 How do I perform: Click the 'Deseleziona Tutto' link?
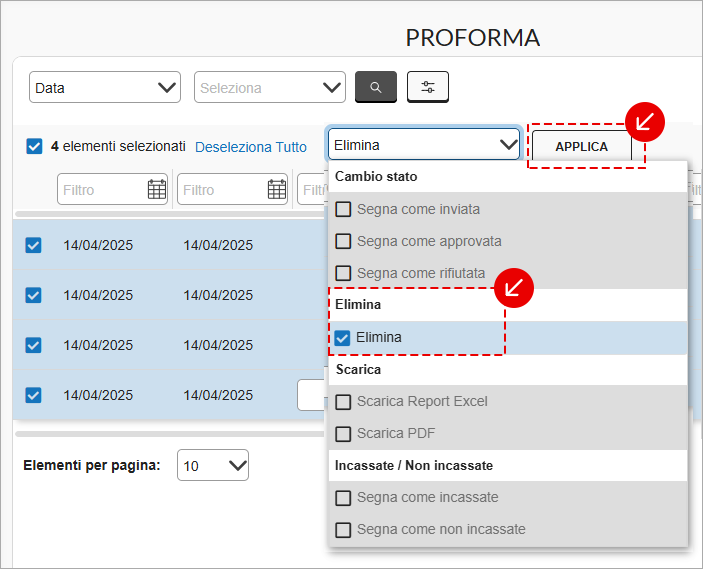[251, 147]
